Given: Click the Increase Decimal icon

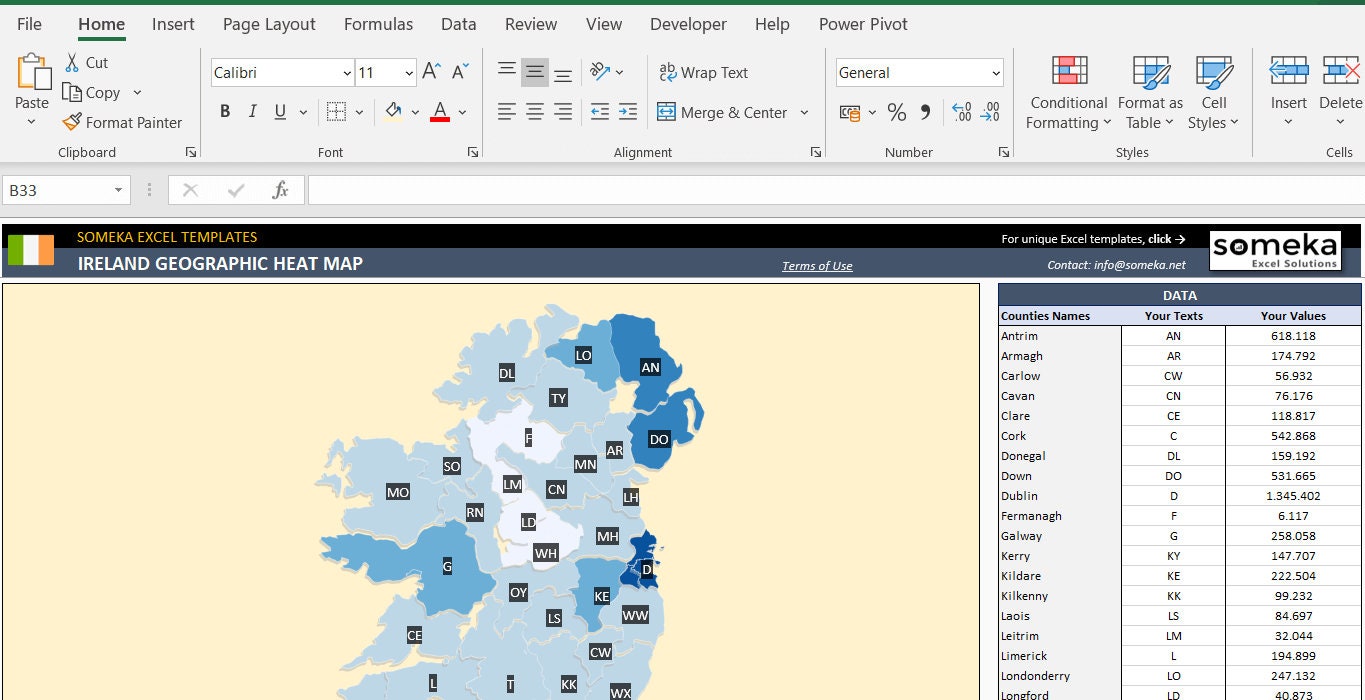Looking at the screenshot, I should 961,112.
